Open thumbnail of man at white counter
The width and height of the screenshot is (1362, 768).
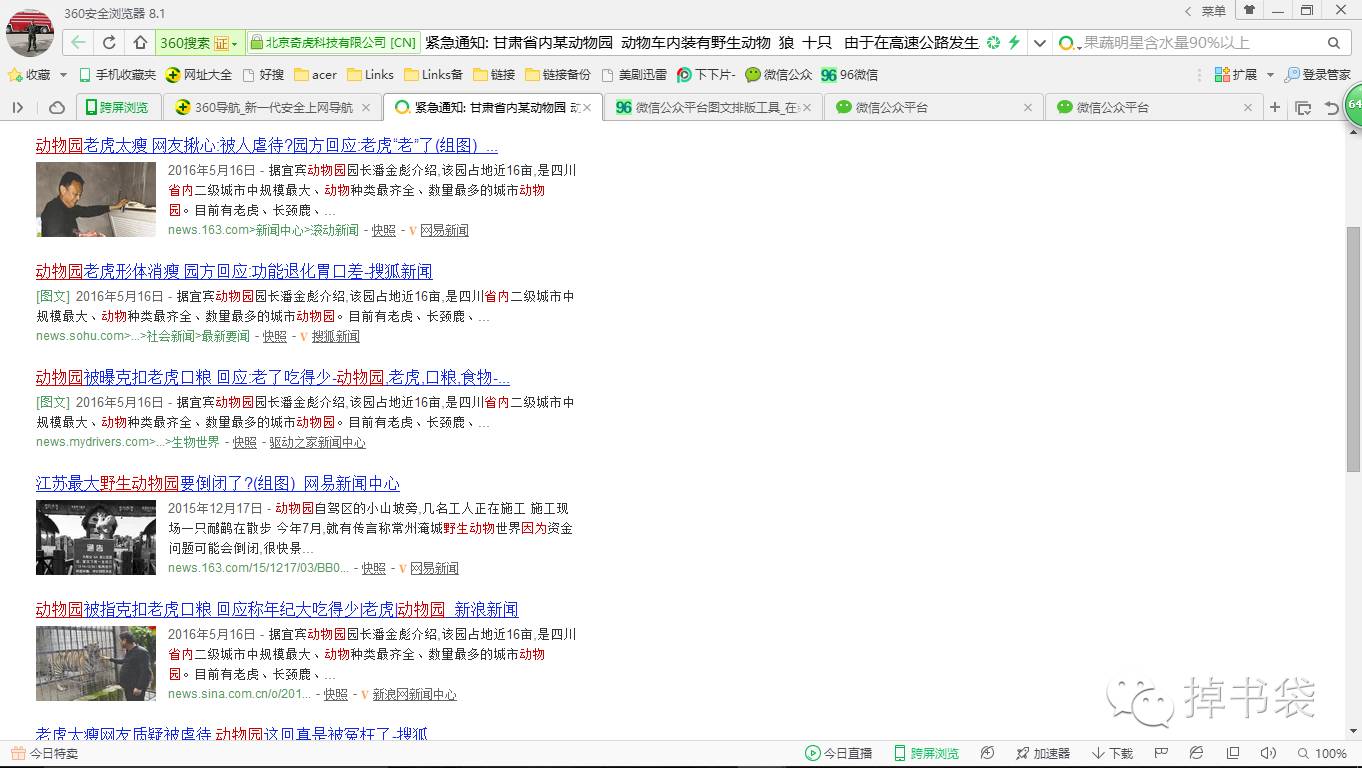96,200
